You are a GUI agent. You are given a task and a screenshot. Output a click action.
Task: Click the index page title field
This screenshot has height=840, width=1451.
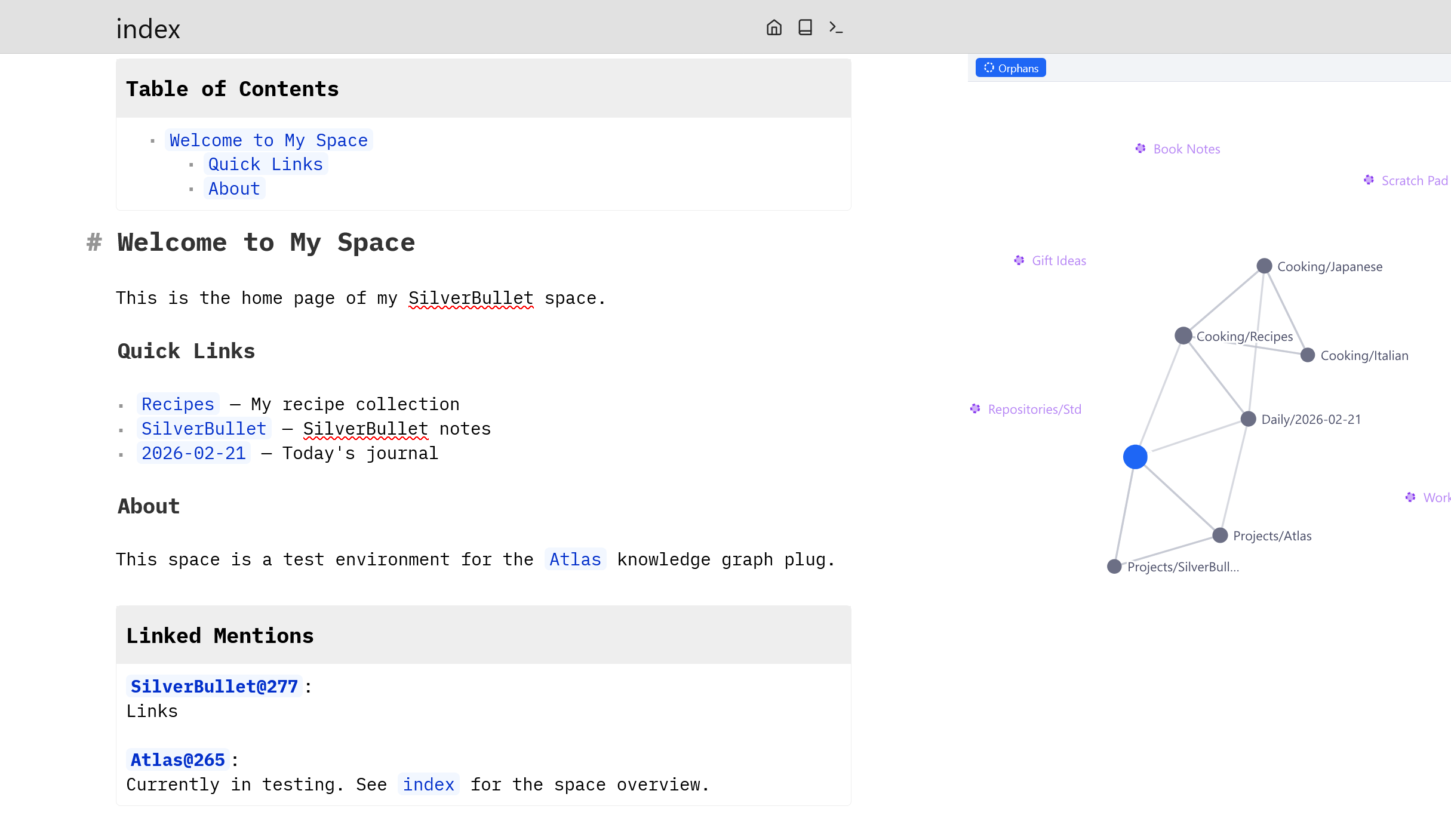click(x=148, y=29)
